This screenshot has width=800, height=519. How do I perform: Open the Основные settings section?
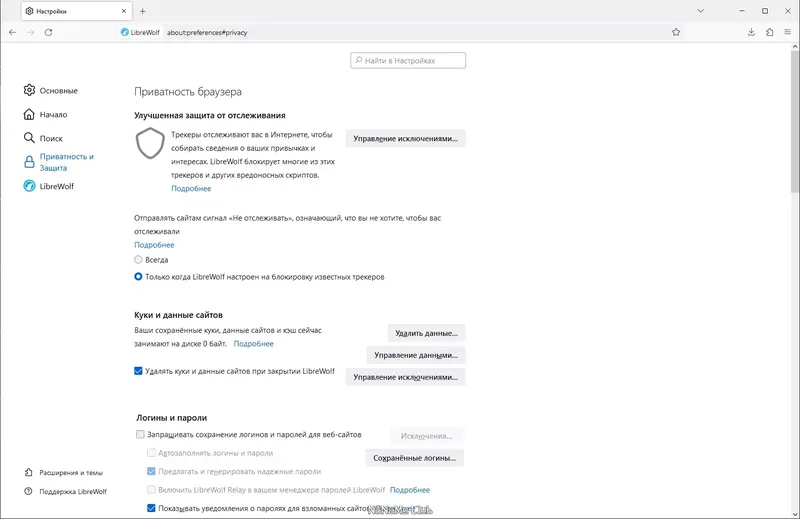tap(58, 90)
